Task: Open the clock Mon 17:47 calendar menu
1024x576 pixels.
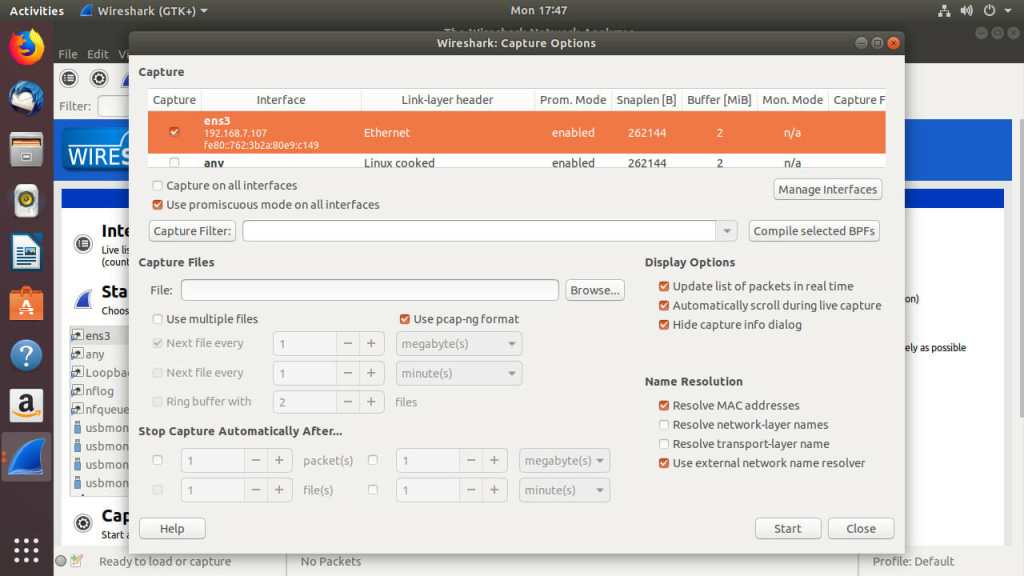Action: pyautogui.click(x=539, y=10)
